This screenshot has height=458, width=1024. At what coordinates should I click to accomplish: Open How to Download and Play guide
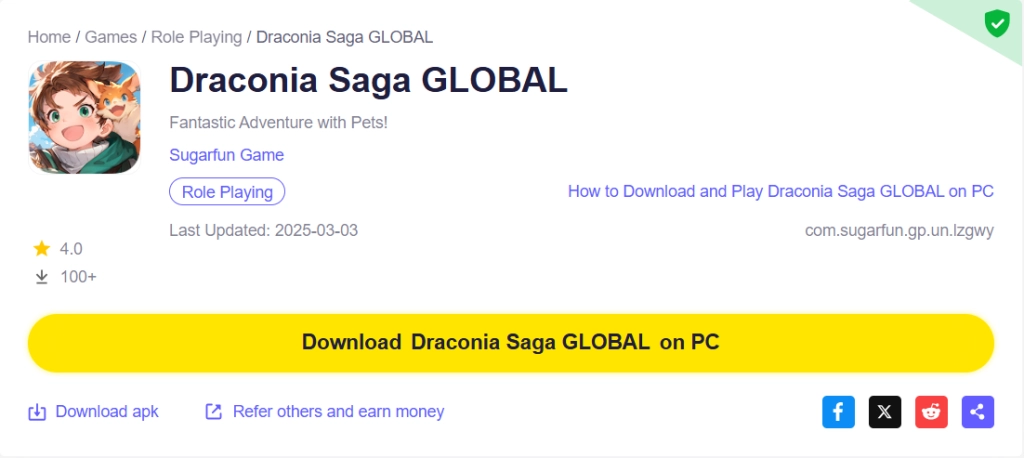tap(780, 191)
